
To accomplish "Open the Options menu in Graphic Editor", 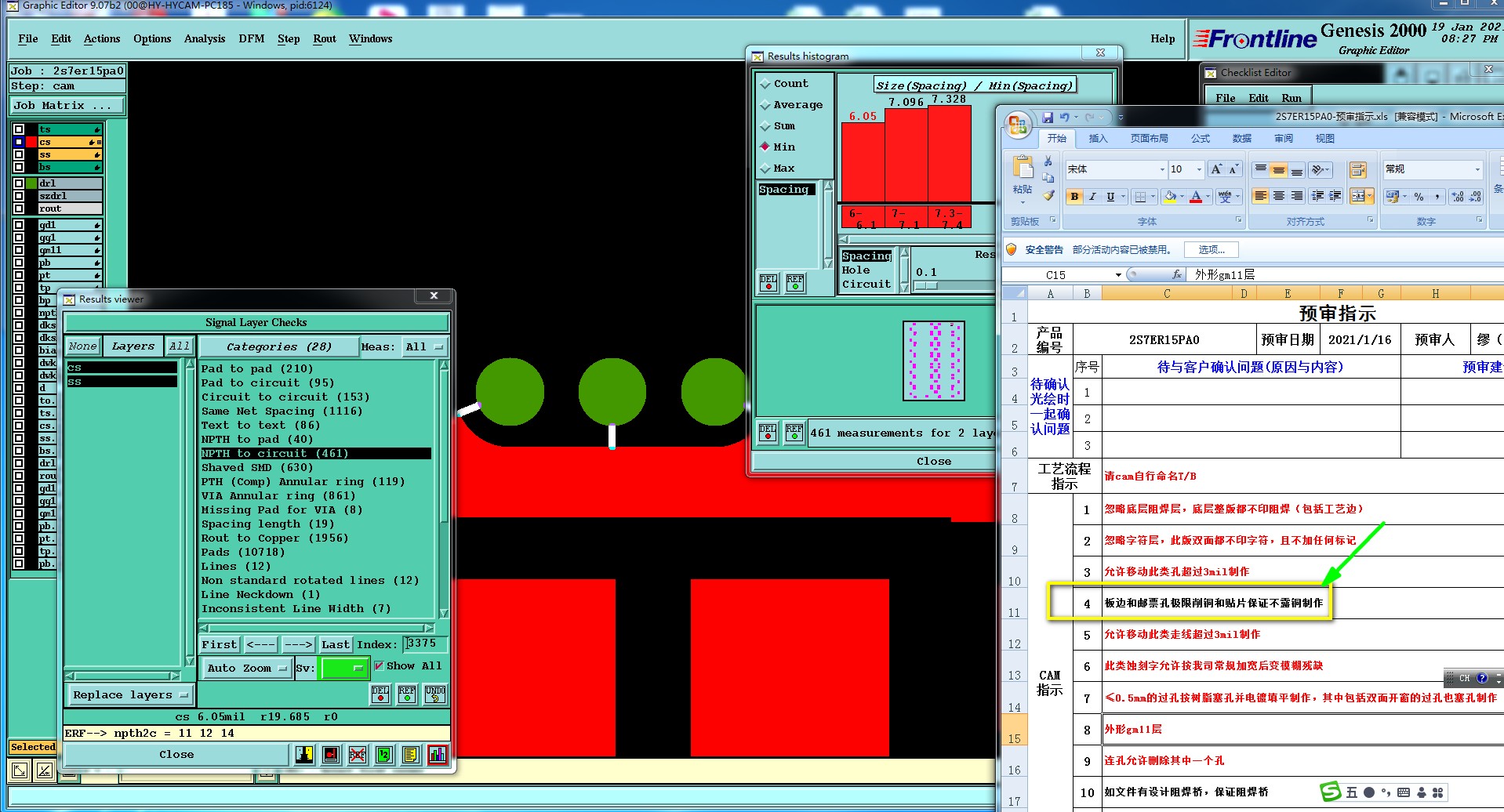I will pos(152,38).
